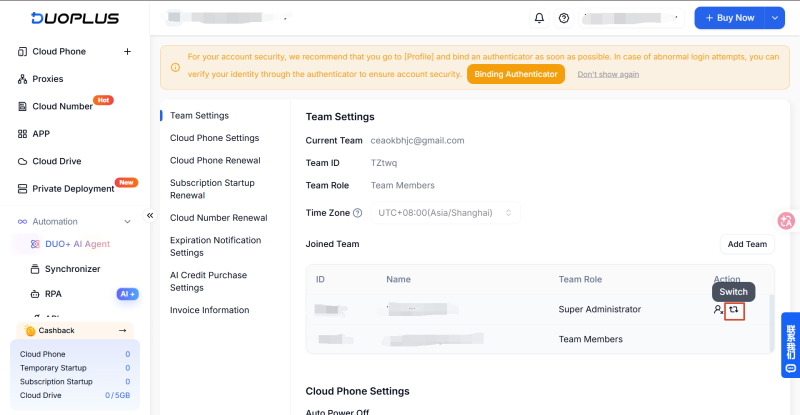This screenshot has height=415, width=800.
Task: Open Cloud Number in the sidebar
Action: (x=62, y=106)
